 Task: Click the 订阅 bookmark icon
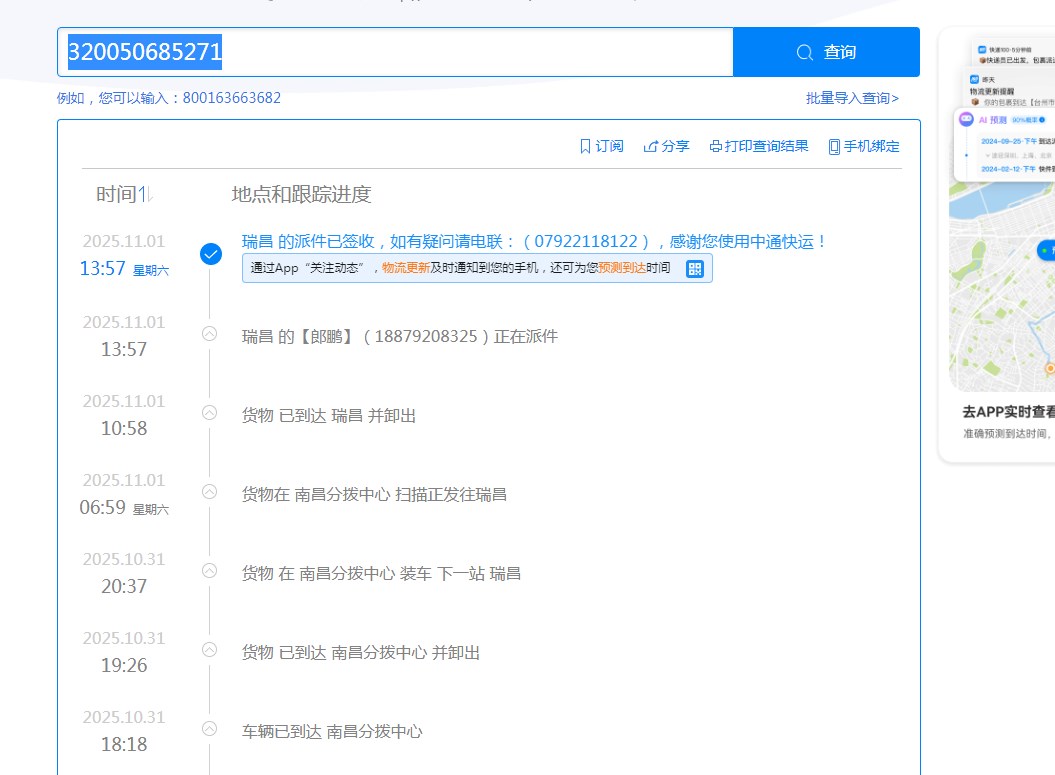coord(585,146)
